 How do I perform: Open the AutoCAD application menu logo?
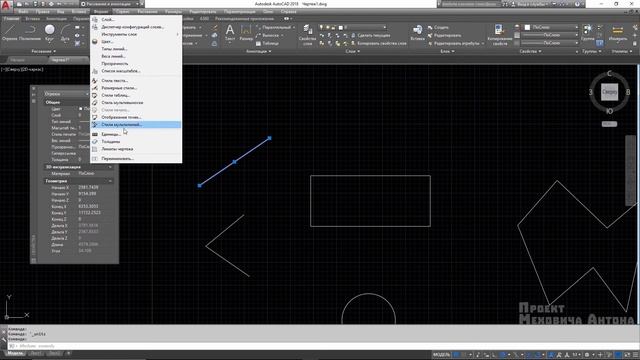click(x=5, y=5)
